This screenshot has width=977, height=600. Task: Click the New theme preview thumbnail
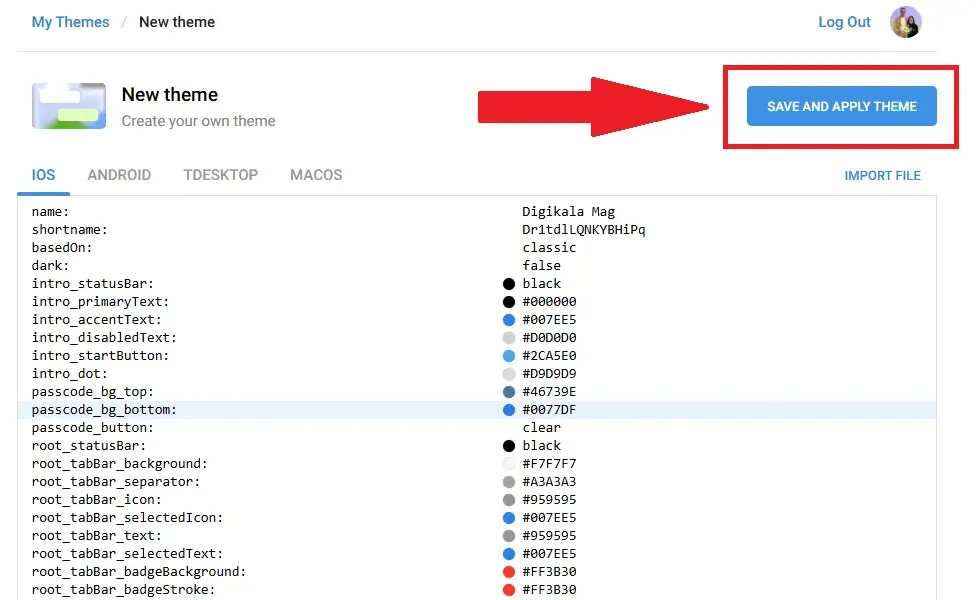pos(69,106)
